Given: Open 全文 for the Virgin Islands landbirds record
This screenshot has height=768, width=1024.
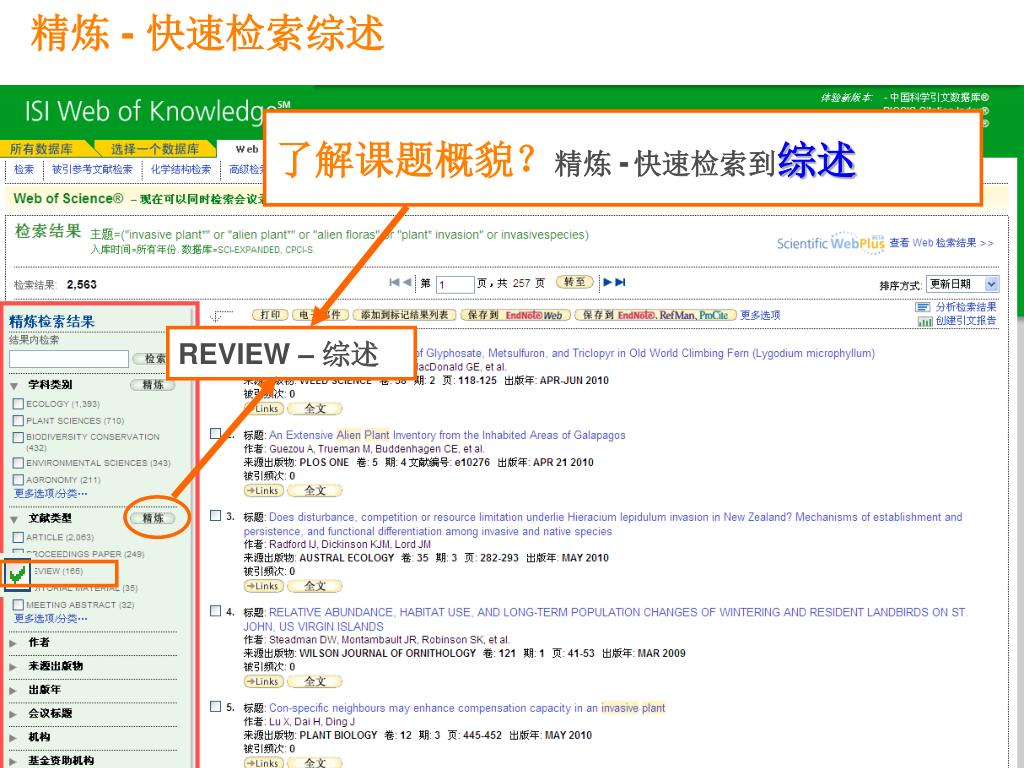Looking at the screenshot, I should (x=315, y=681).
